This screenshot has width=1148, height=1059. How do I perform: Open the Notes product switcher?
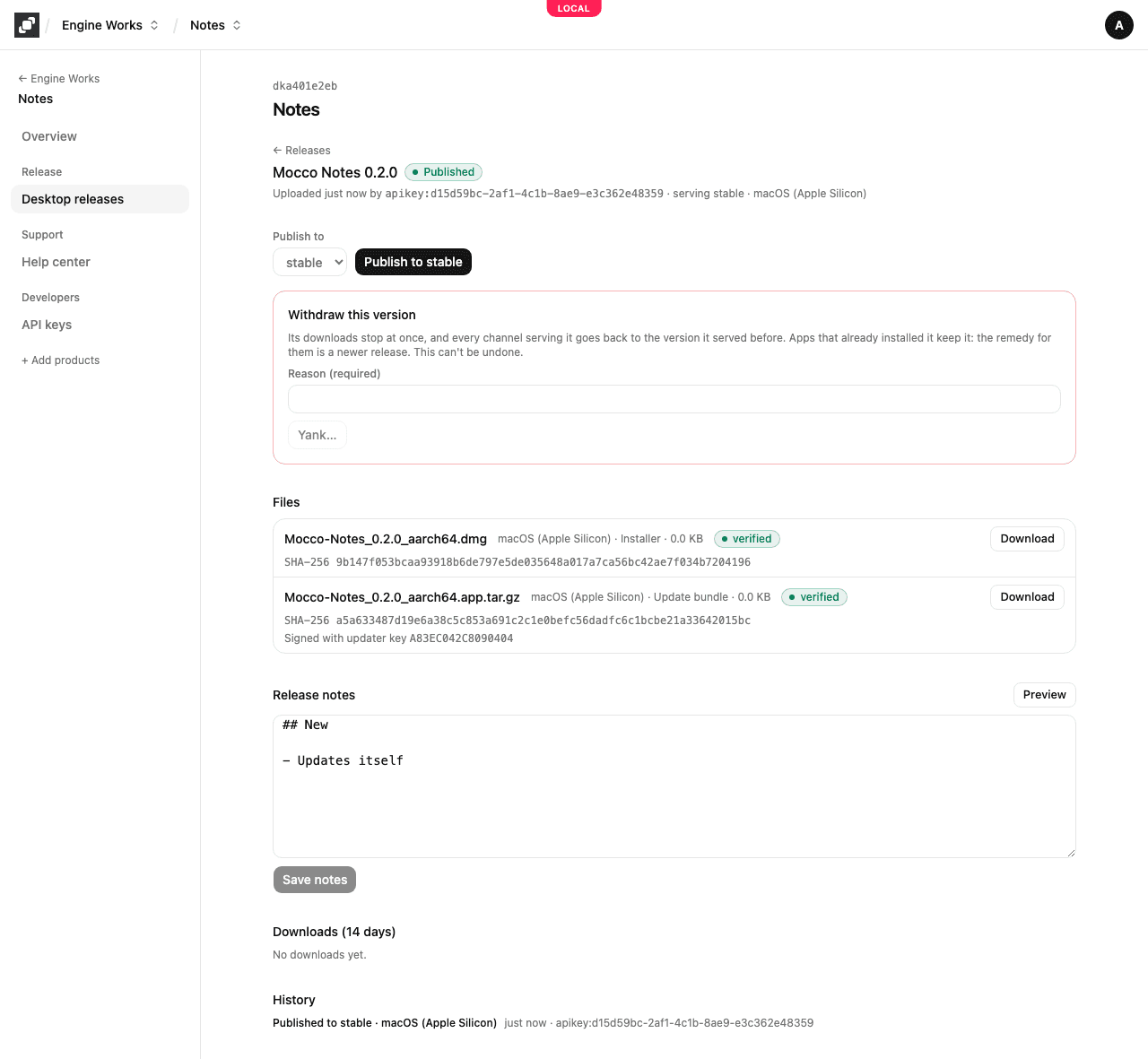(215, 25)
